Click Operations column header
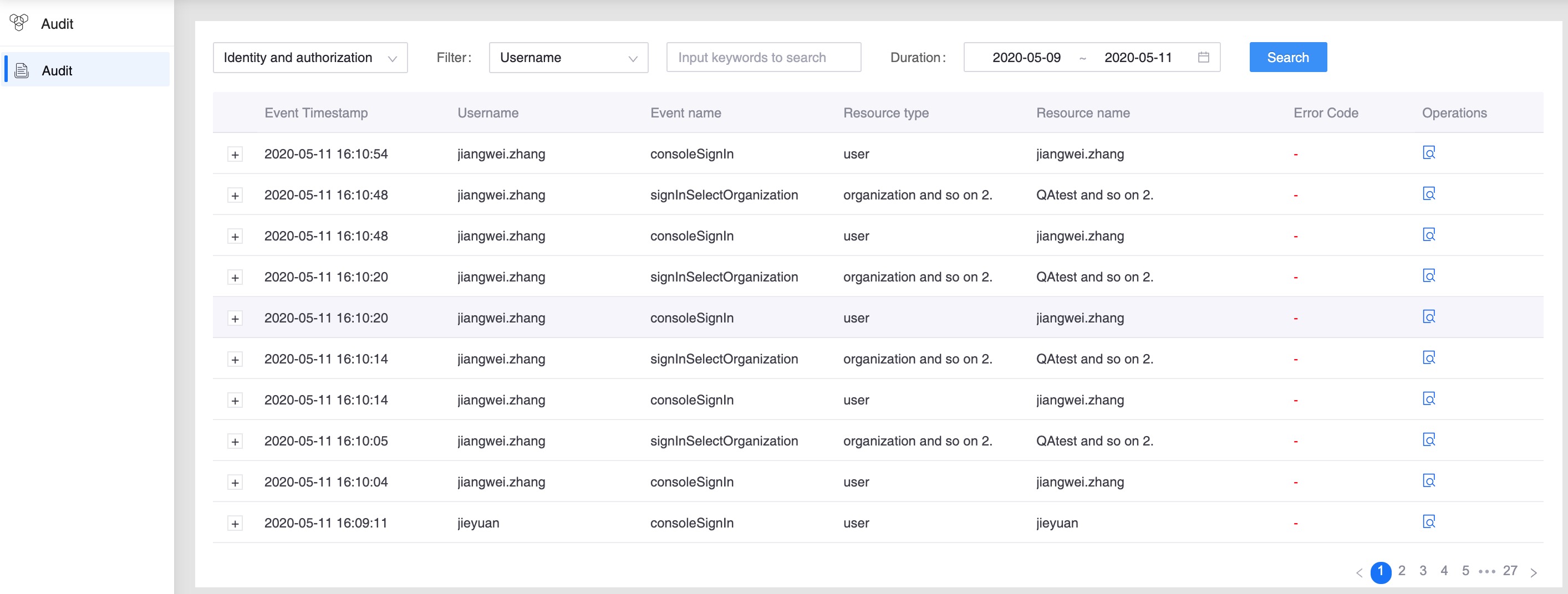The image size is (1568, 594). [1454, 112]
